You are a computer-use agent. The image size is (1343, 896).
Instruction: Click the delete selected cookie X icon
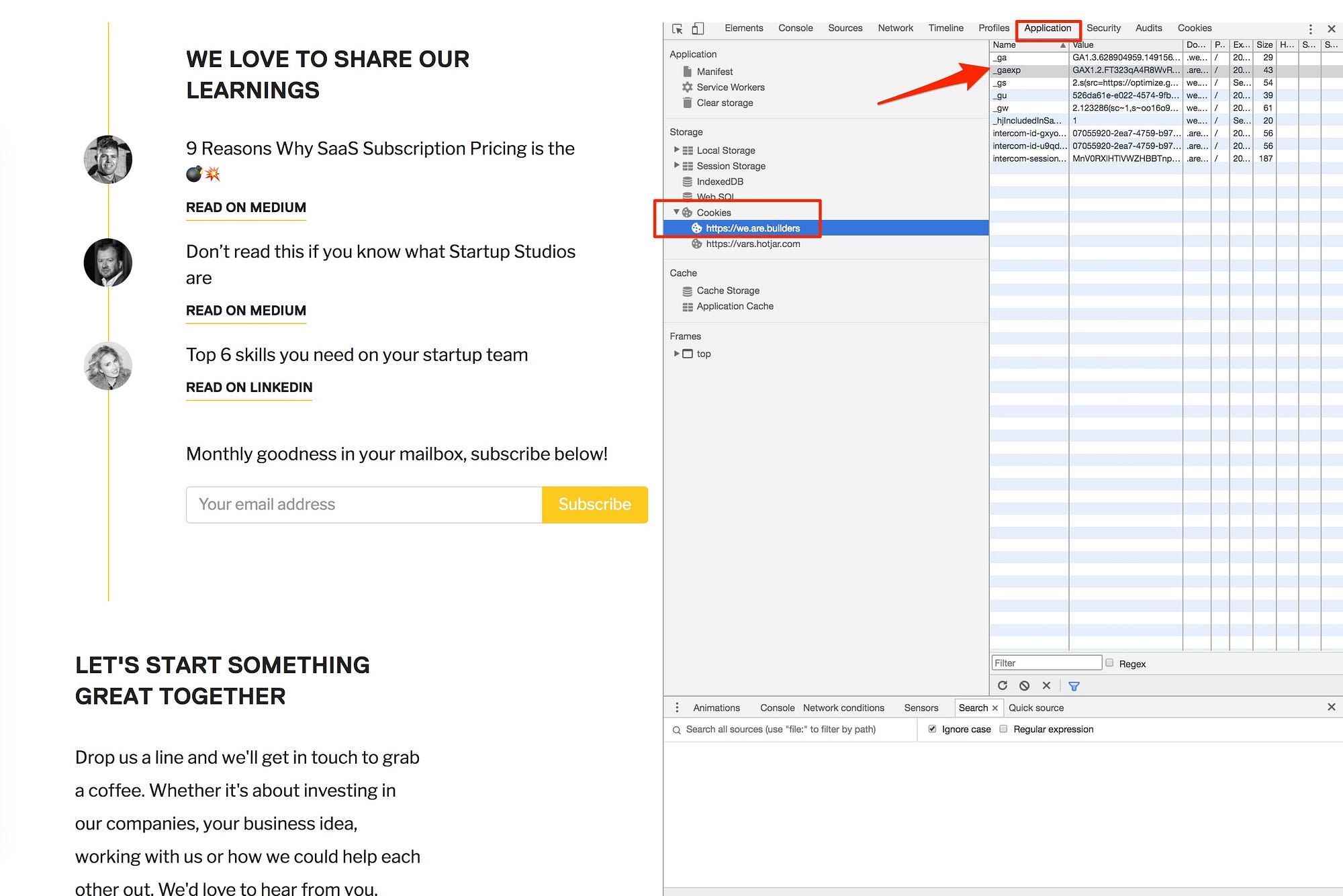coord(1046,685)
